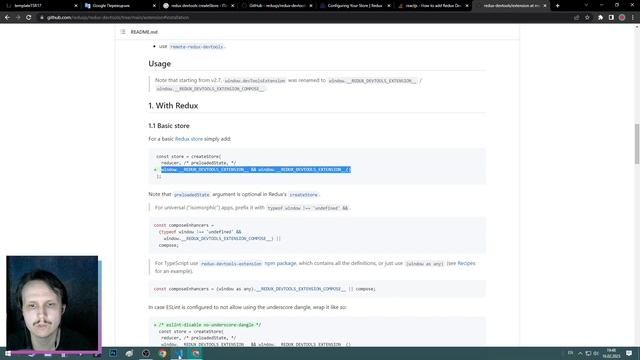Viewport: 640px width, 360px height.
Task: Switch to the templateTS917 tab
Action: coord(42,6)
